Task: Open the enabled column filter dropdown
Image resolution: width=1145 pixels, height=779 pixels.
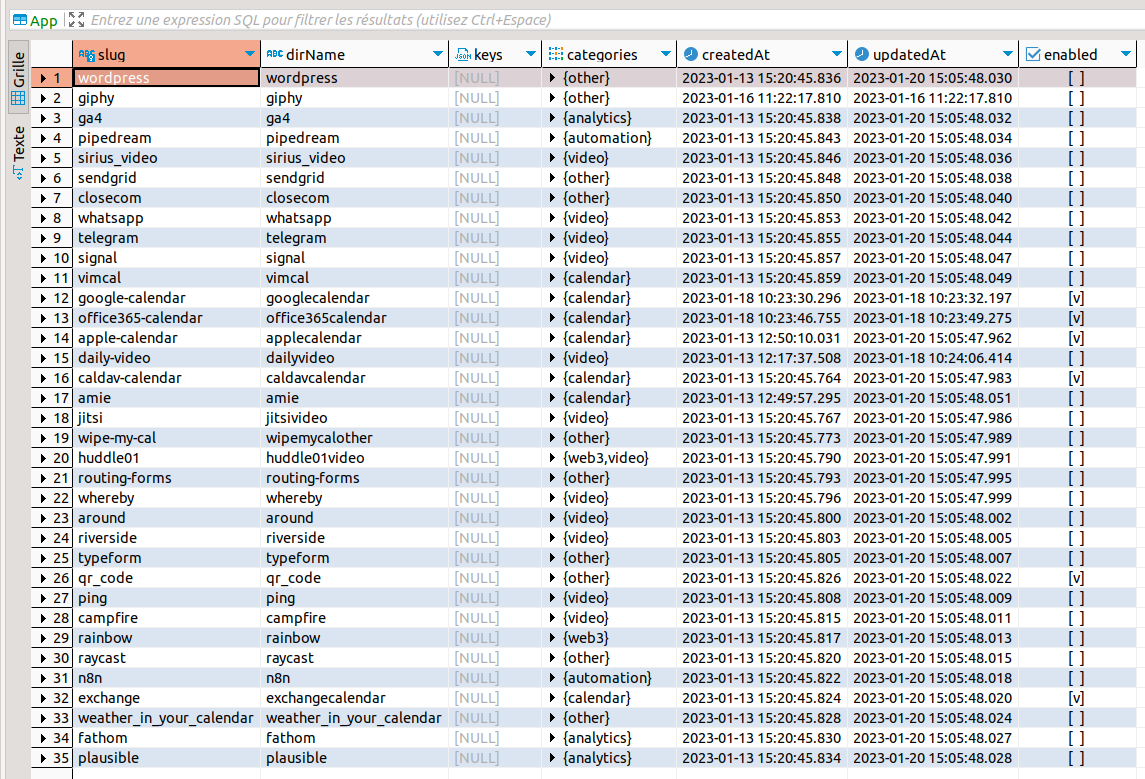Action: pyautogui.click(x=1125, y=54)
